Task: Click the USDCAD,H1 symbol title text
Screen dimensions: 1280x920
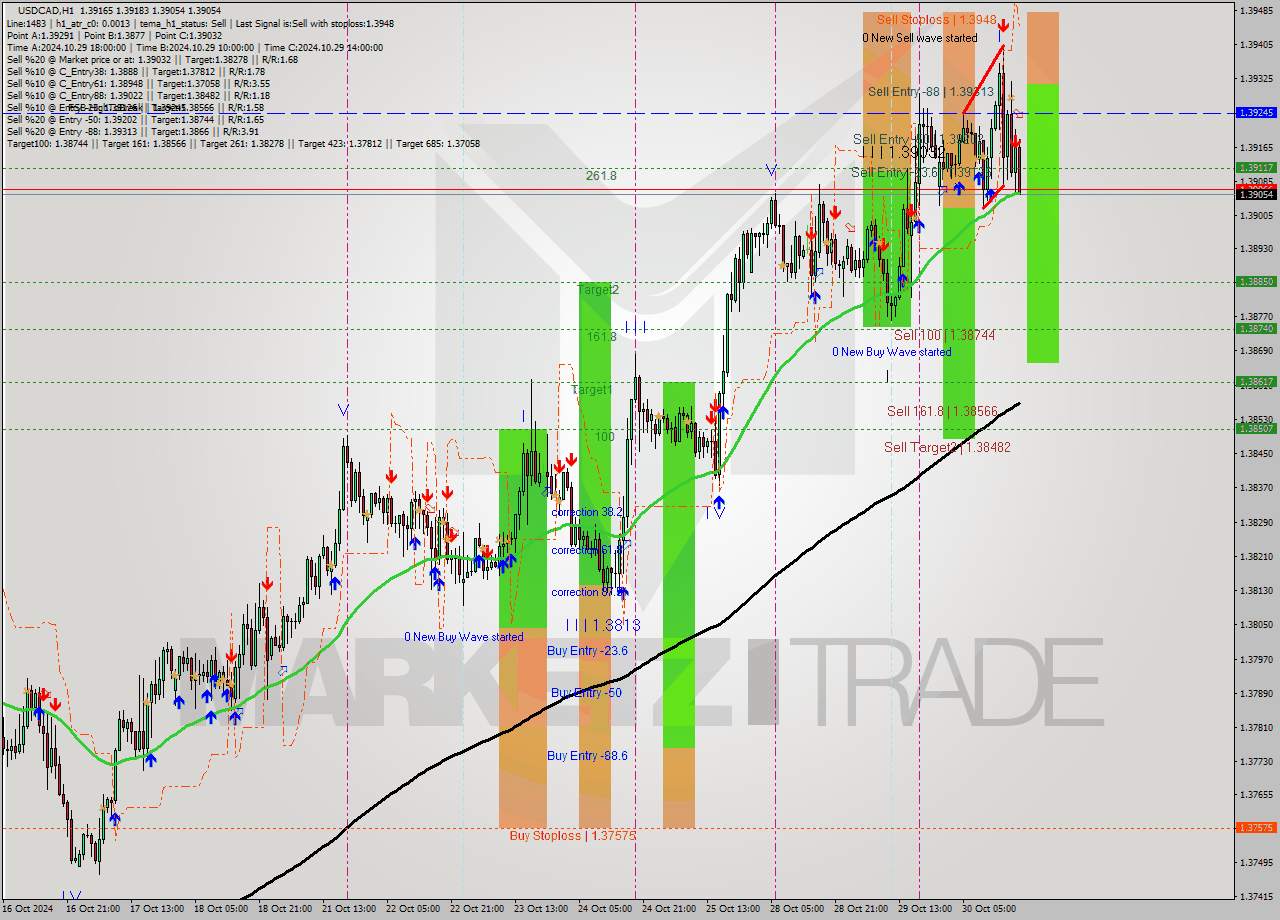Action: point(46,10)
